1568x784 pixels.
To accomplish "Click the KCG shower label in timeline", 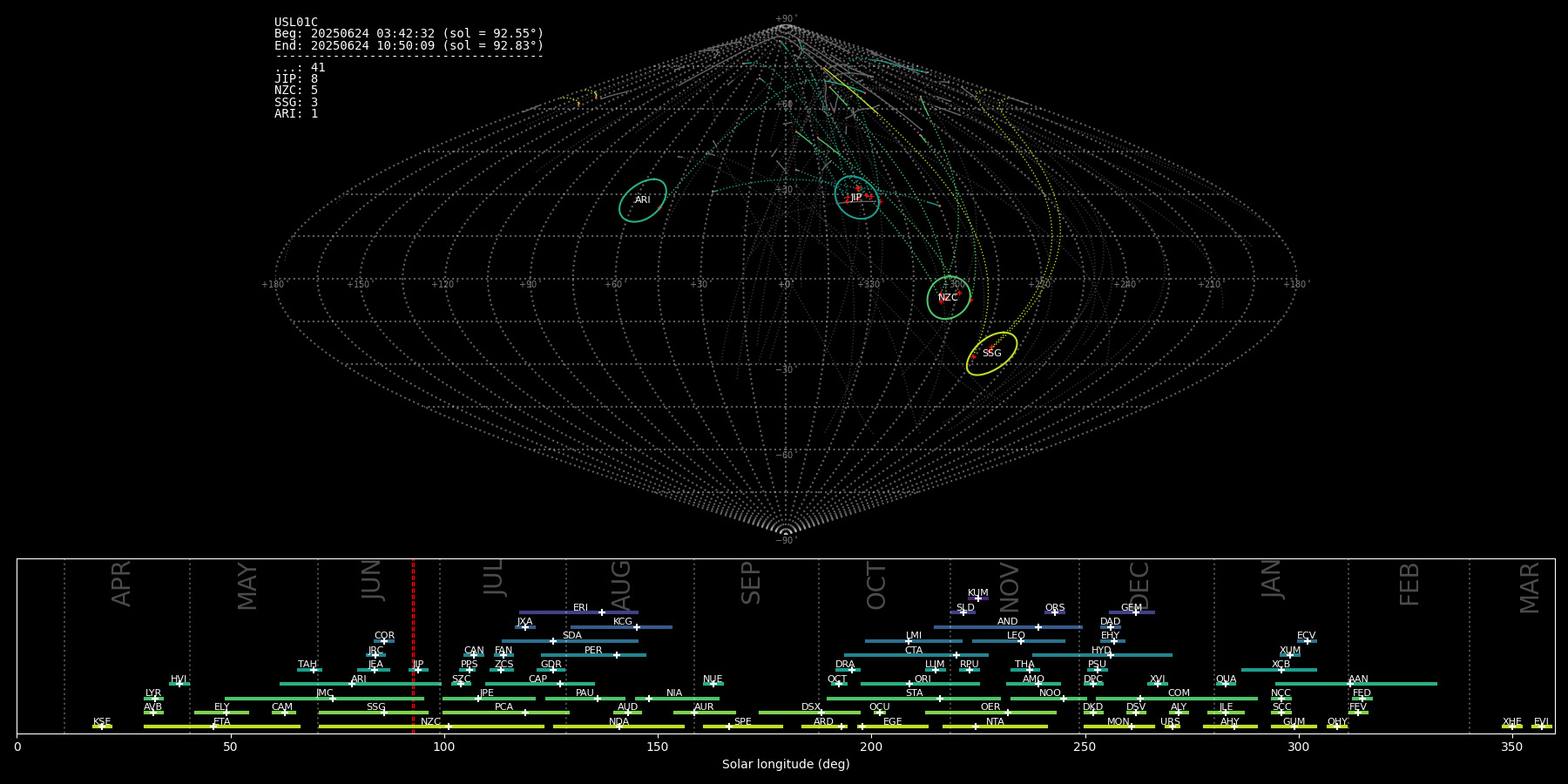I will point(623,622).
